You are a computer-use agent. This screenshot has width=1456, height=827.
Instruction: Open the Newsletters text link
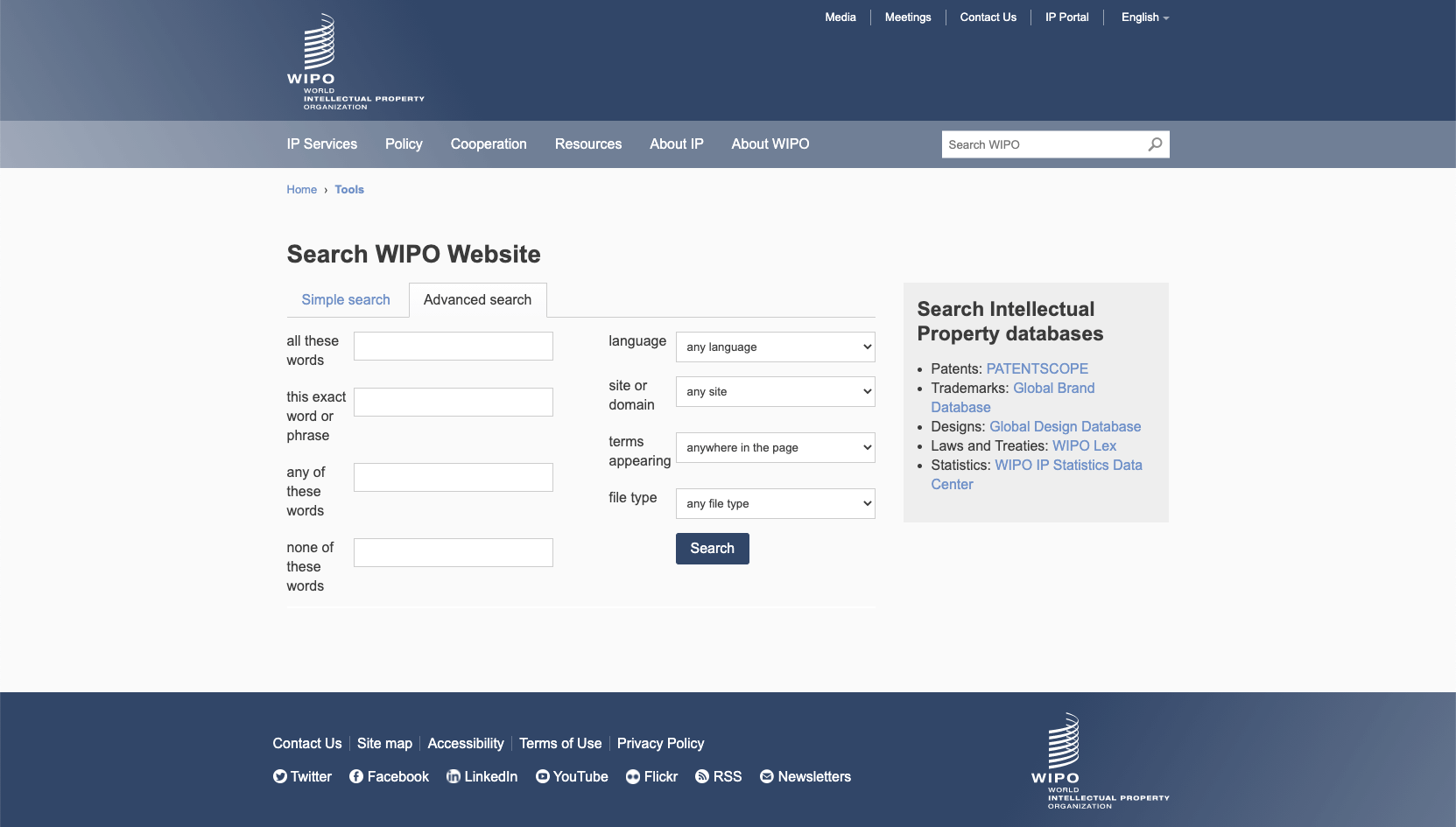click(x=815, y=776)
